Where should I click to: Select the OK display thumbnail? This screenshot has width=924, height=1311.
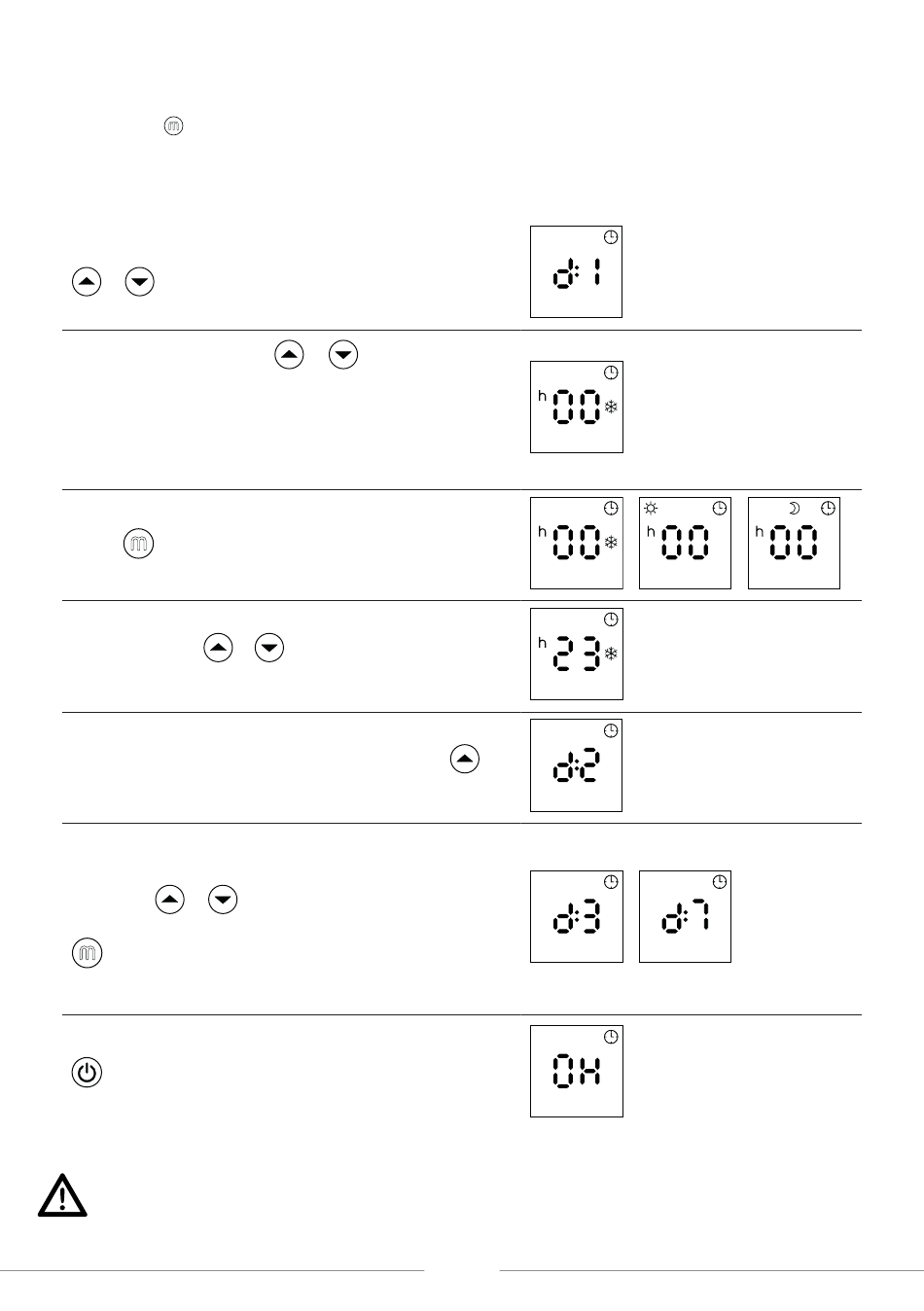[577, 1071]
